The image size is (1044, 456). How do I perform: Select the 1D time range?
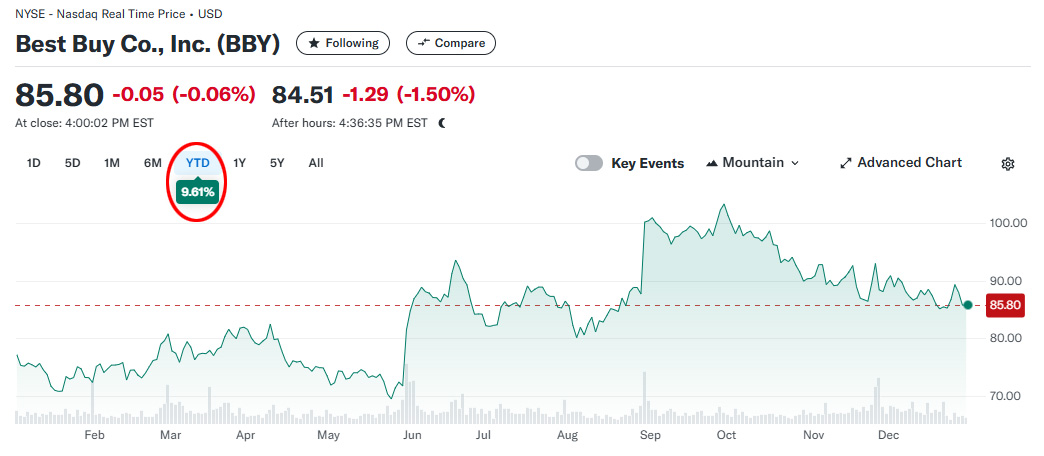coord(33,162)
